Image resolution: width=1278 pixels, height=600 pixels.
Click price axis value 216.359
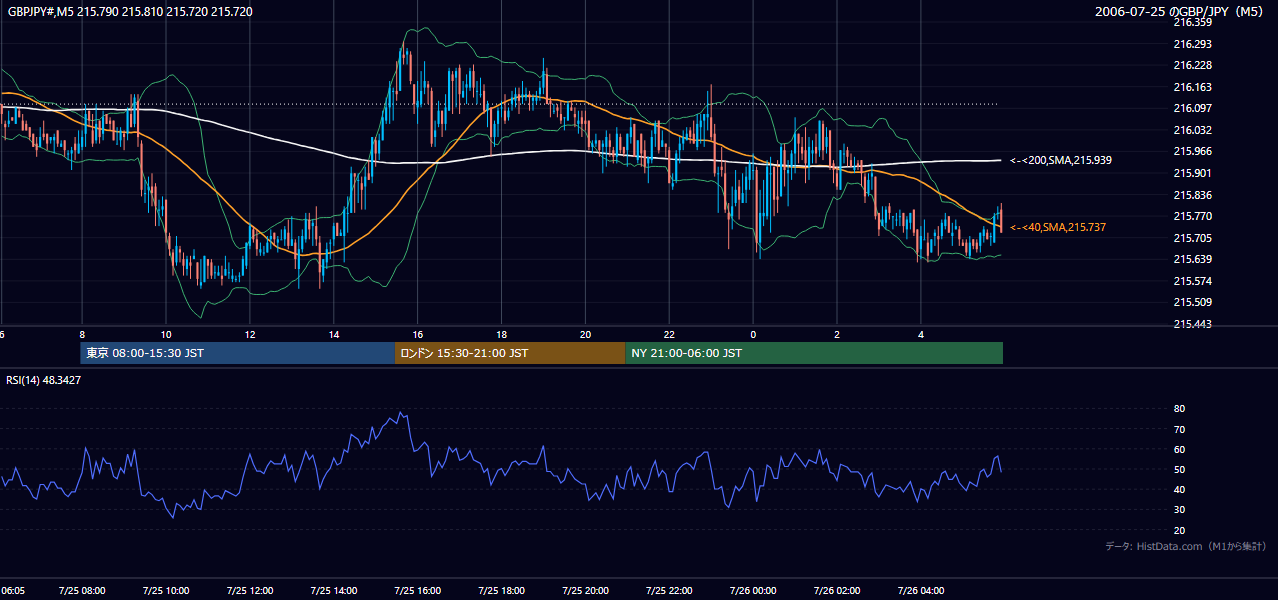[x=1192, y=22]
